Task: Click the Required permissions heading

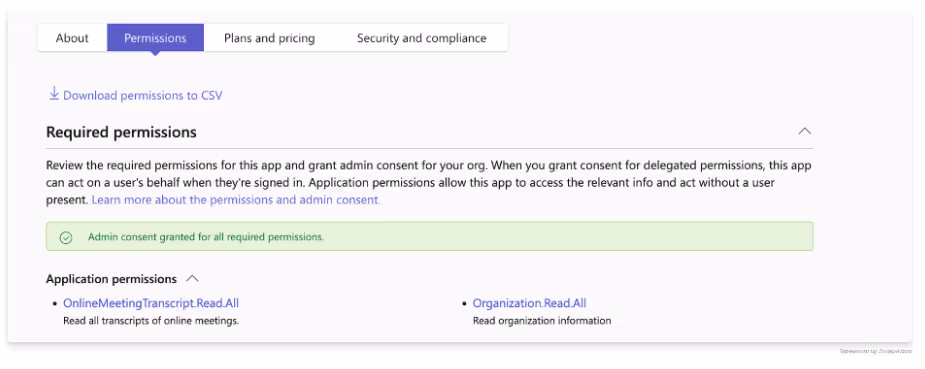Action: pos(122,132)
